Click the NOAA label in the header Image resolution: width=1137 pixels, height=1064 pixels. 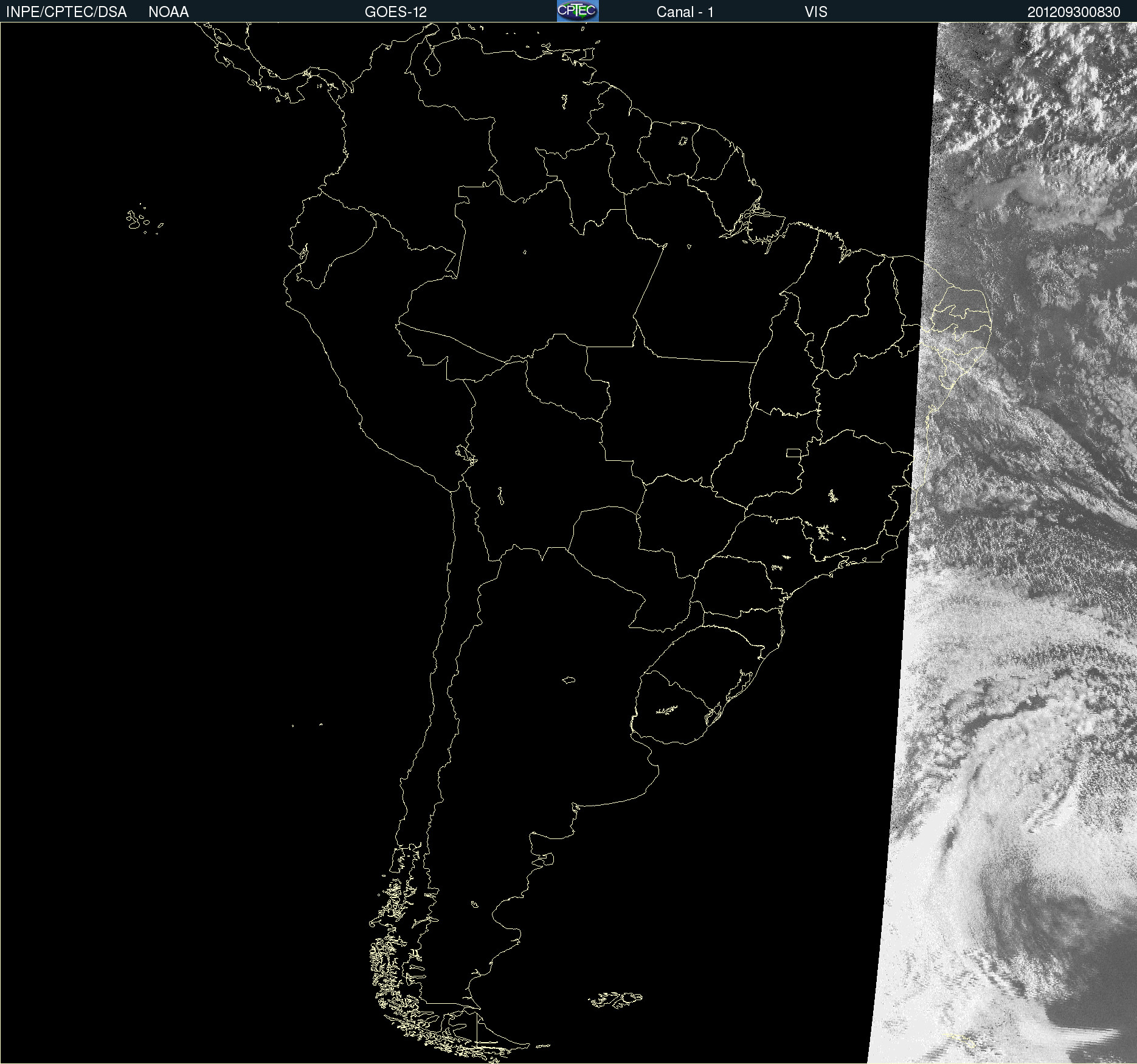point(168,12)
